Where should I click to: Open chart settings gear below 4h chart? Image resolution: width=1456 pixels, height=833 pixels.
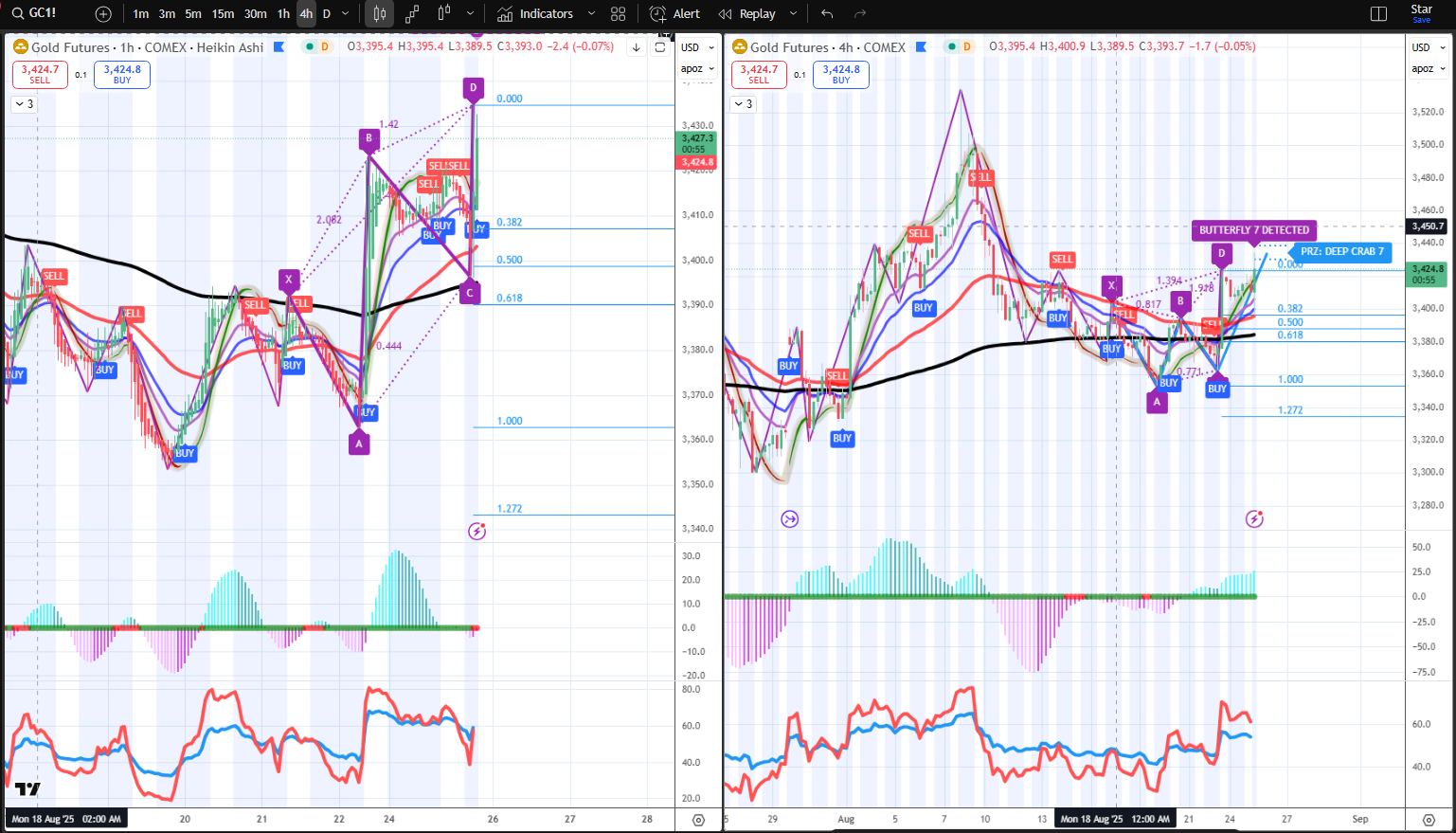[1429, 820]
